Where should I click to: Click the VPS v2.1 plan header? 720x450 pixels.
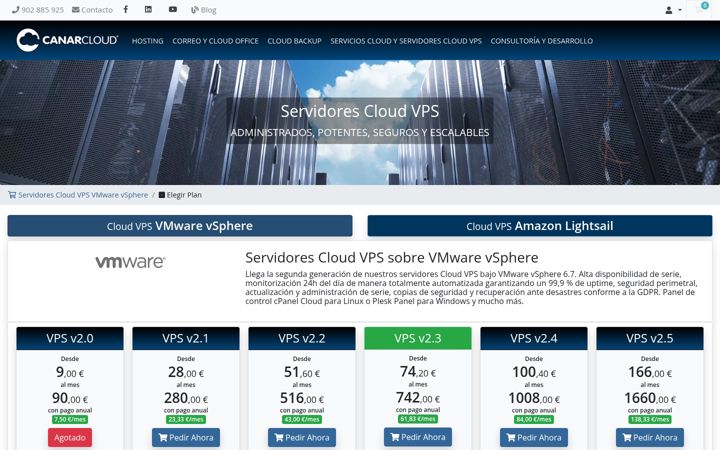pos(186,338)
